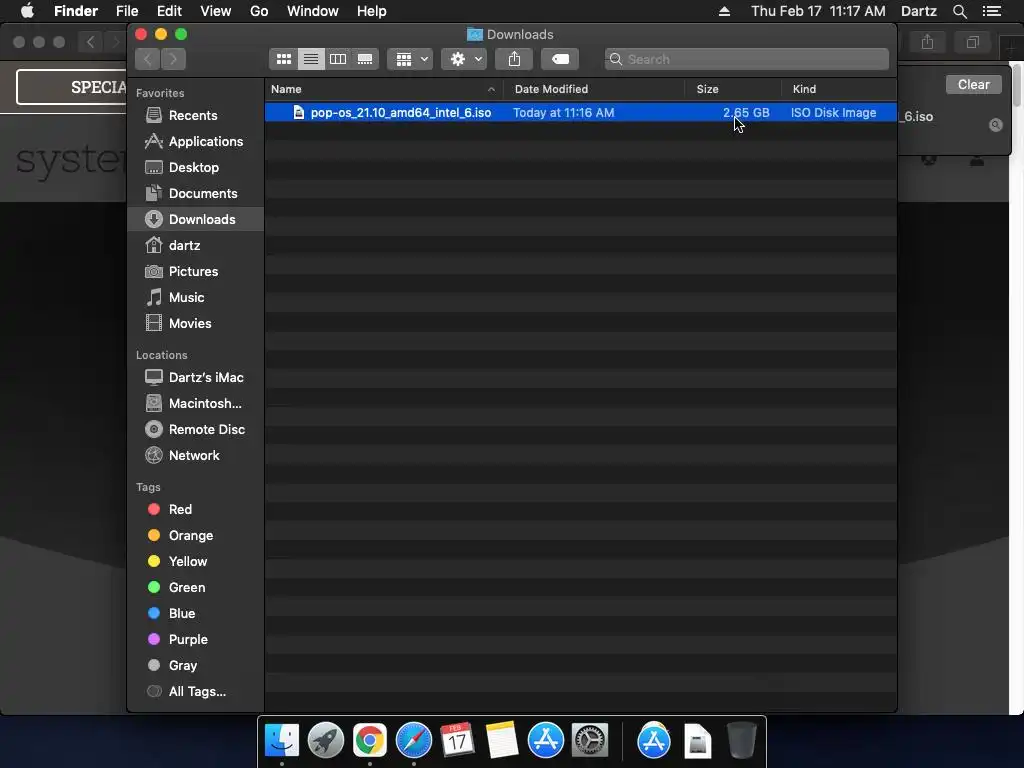The width and height of the screenshot is (1024, 768).
Task: Open the Apple menu
Action: (27, 11)
